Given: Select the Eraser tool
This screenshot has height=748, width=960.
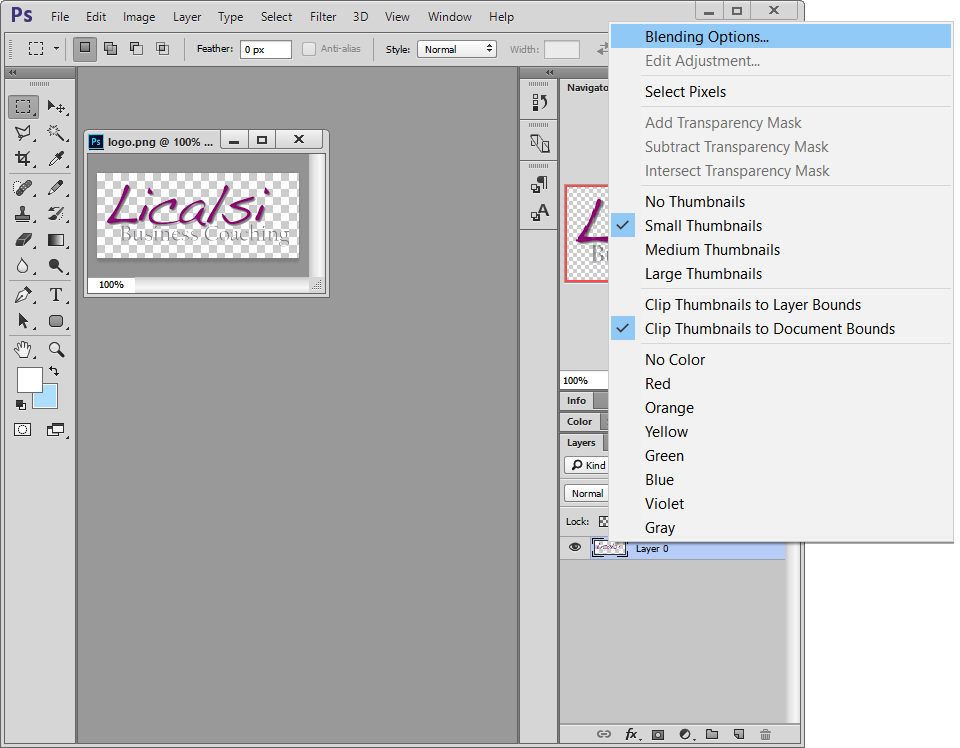Looking at the screenshot, I should [x=23, y=240].
